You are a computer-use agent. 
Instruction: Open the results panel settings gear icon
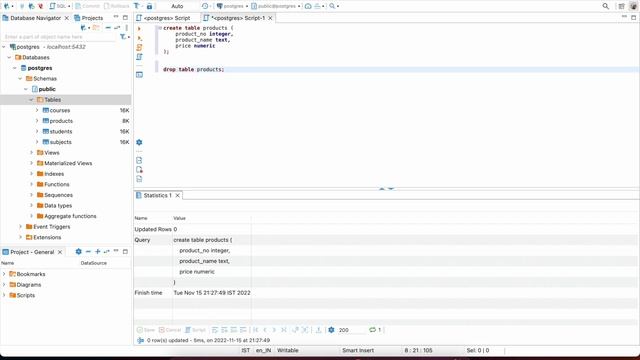click(331, 330)
